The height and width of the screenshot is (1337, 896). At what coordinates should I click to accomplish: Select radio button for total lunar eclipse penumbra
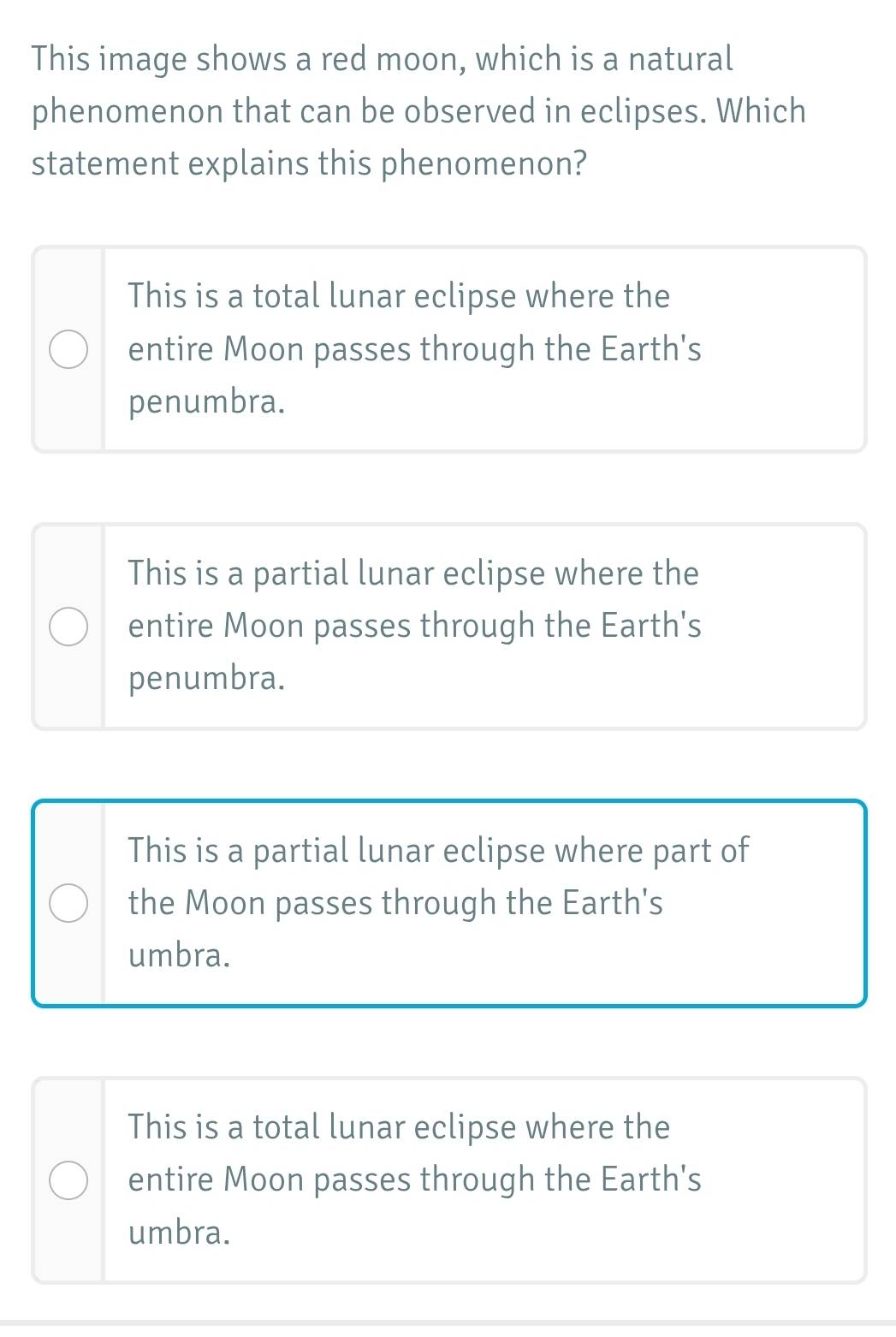[x=68, y=349]
